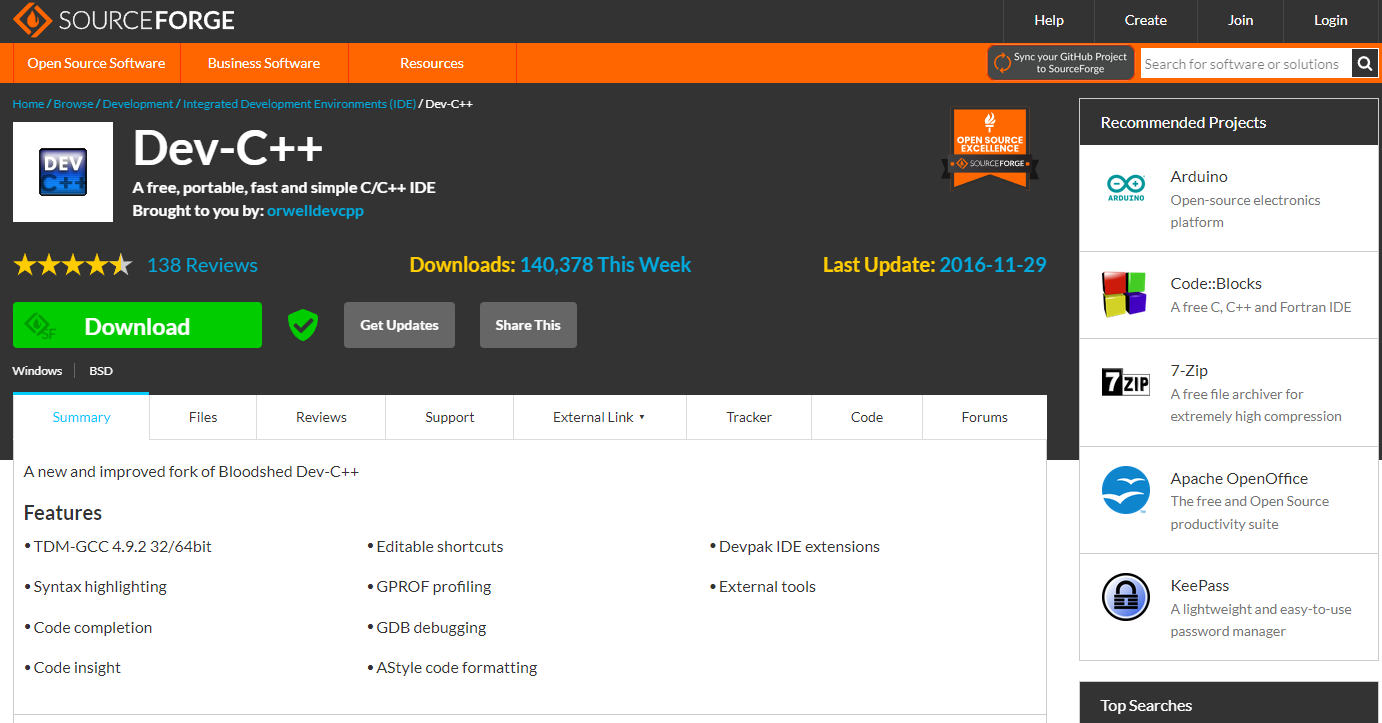Click the AStyle code formatting feature text
Viewport: 1382px width, 723px height.
pyautogui.click(x=456, y=667)
